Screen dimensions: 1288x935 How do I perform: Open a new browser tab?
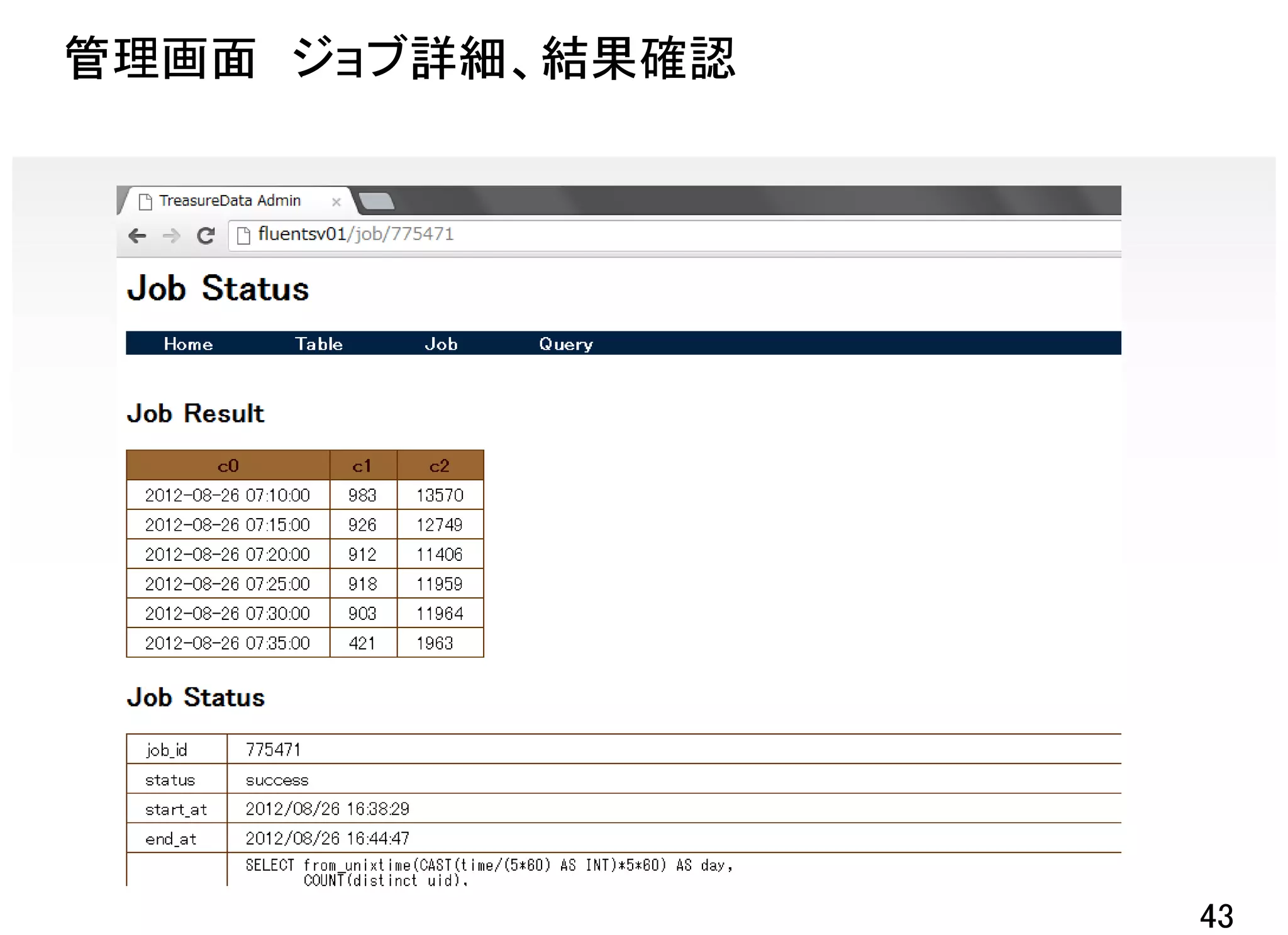click(376, 201)
